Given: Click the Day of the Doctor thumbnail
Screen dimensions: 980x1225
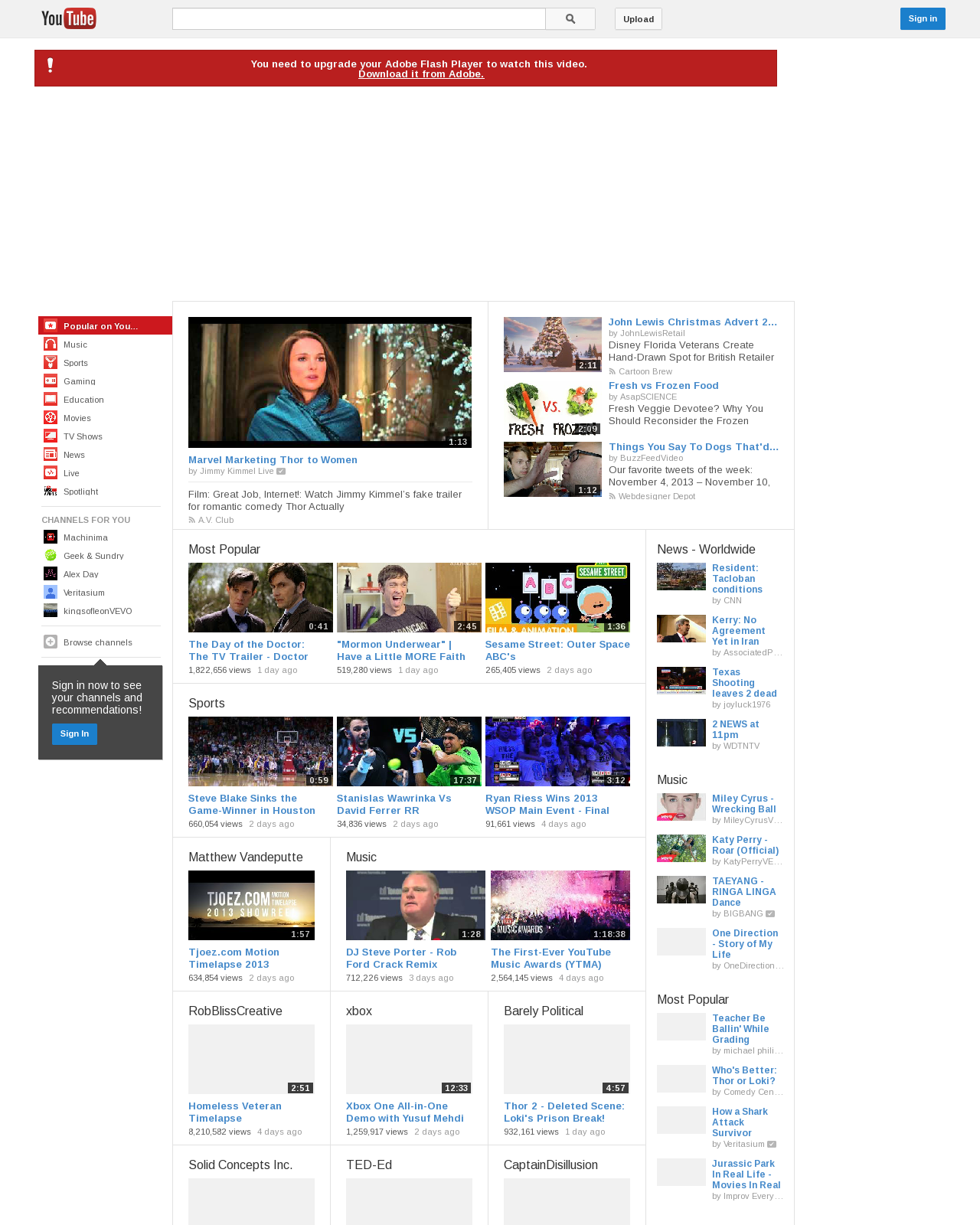Looking at the screenshot, I should pyautogui.click(x=260, y=597).
